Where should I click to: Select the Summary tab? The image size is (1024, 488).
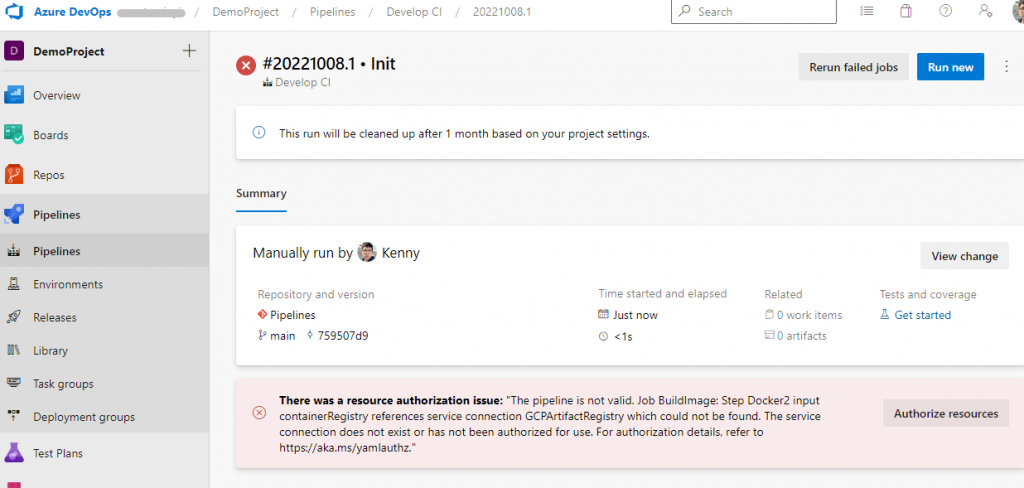[x=261, y=194]
